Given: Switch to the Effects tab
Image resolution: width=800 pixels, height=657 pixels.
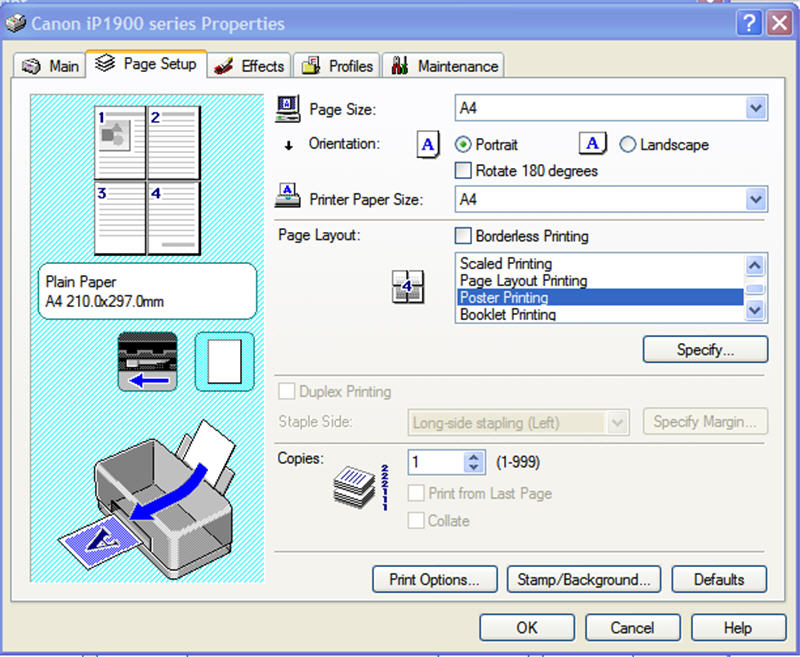Looking at the screenshot, I should tap(251, 66).
